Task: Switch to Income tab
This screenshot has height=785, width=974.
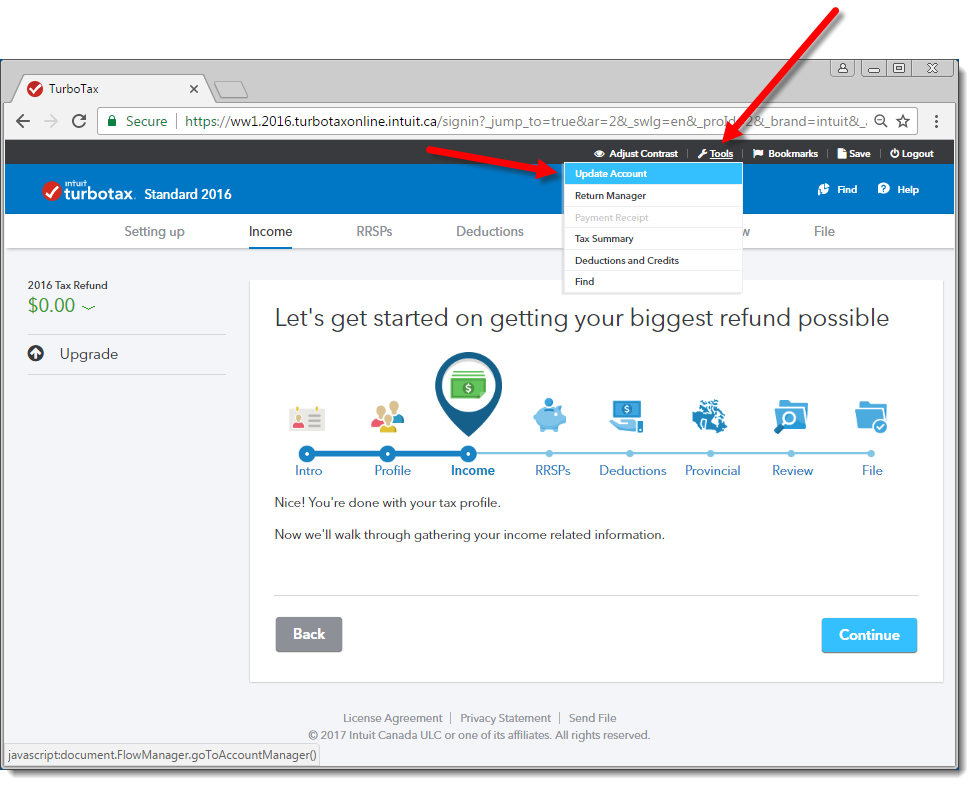Action: pos(270,232)
